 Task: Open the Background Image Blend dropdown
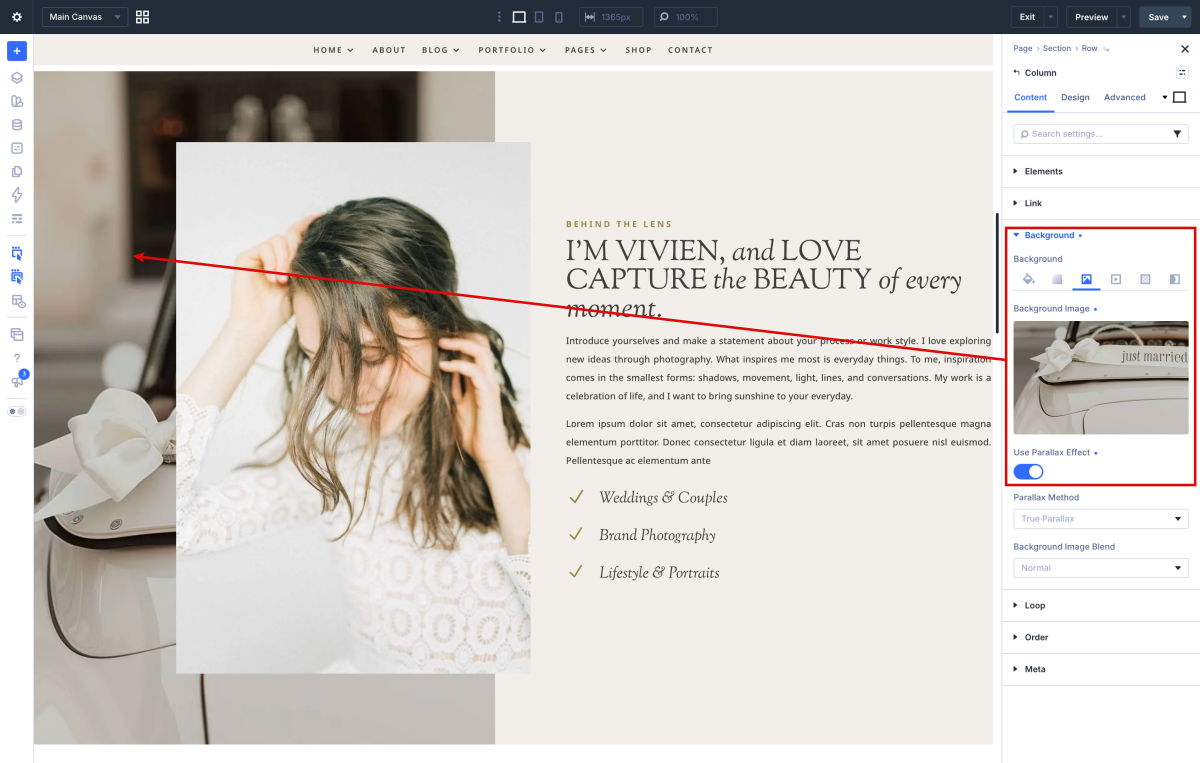coord(1101,568)
